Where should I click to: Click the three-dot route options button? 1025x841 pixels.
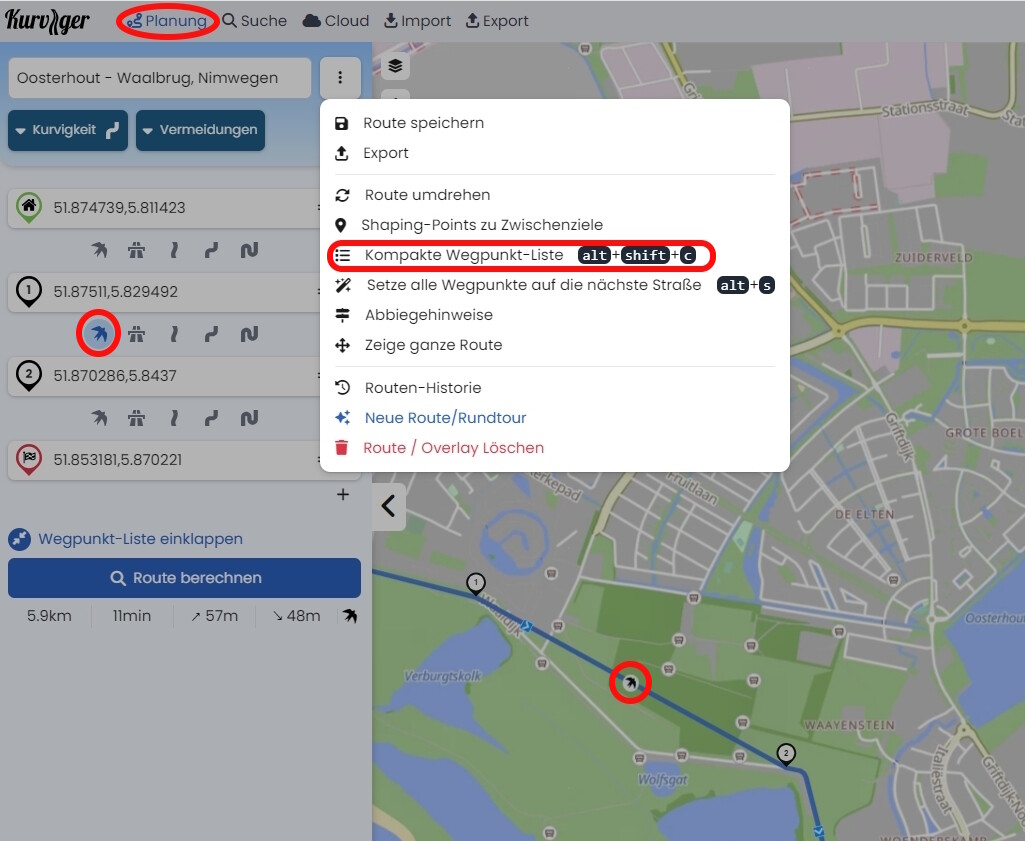340,78
